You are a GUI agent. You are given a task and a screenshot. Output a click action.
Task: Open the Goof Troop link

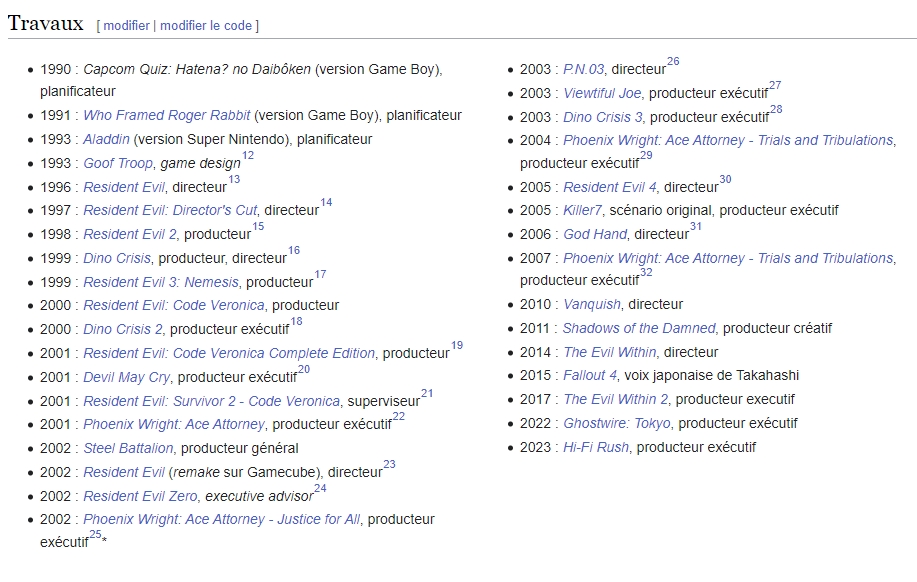(118, 163)
